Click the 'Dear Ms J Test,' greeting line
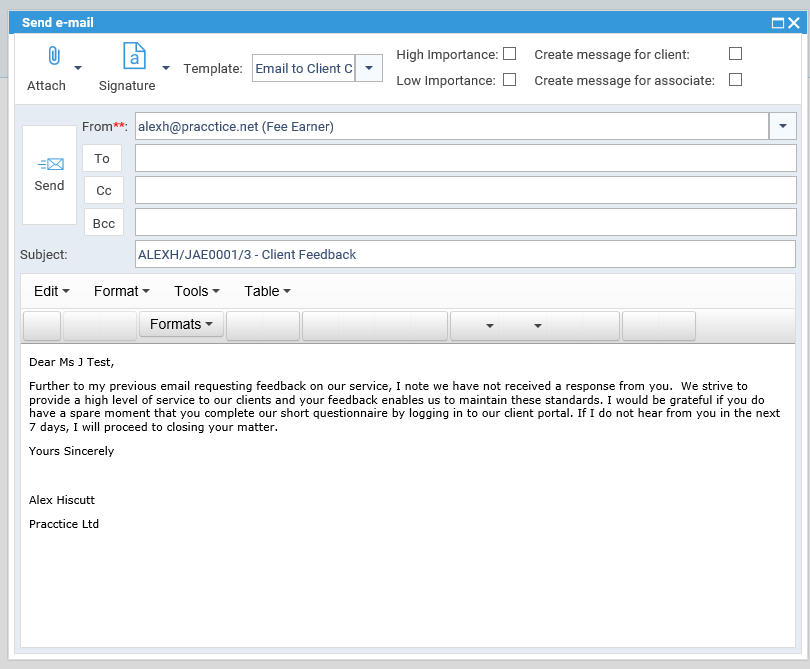 coord(71,362)
